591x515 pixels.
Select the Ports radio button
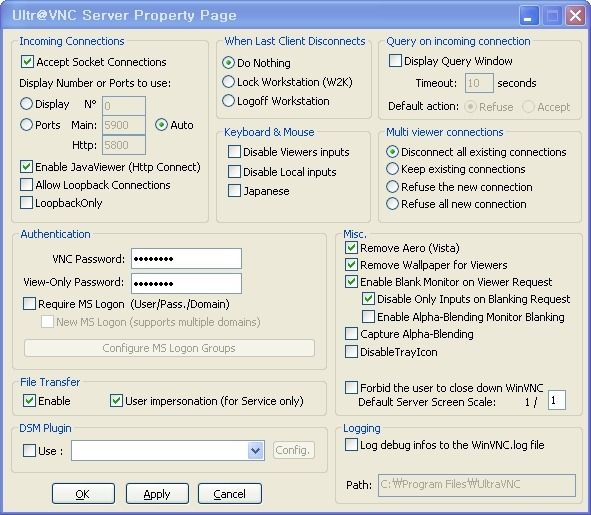coord(26,125)
